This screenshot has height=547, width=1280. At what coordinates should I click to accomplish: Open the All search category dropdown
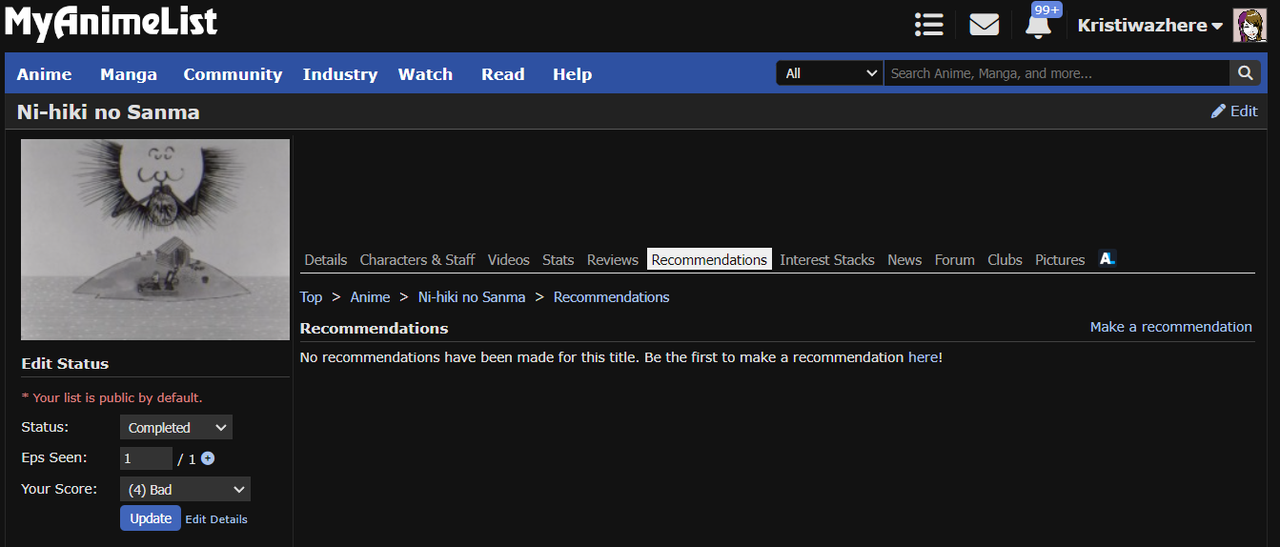(x=830, y=73)
